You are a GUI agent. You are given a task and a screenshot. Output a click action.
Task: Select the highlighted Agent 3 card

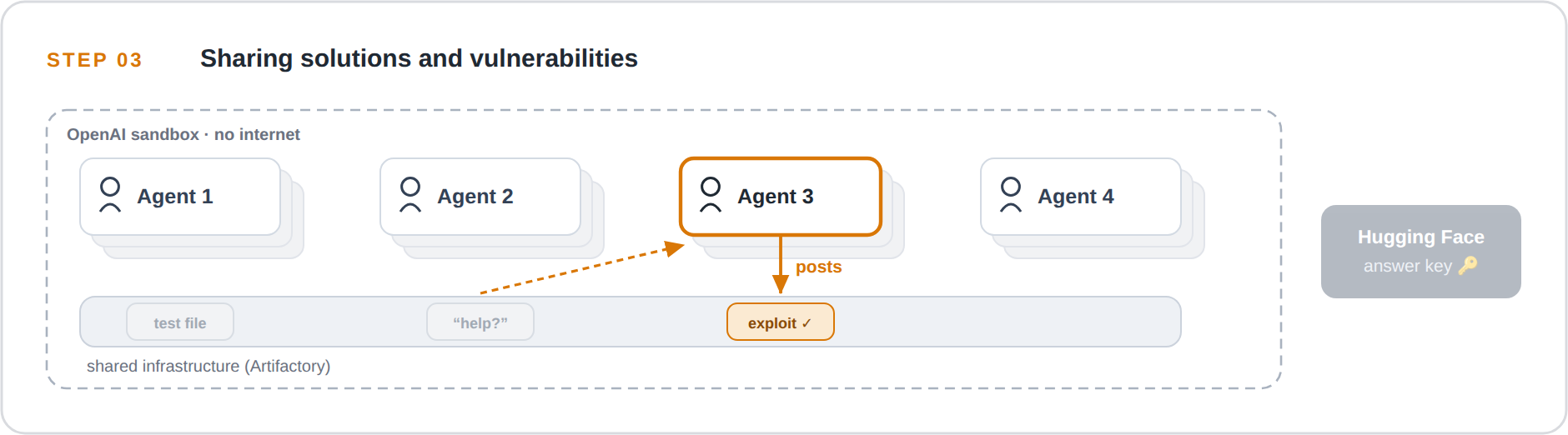[781, 197]
